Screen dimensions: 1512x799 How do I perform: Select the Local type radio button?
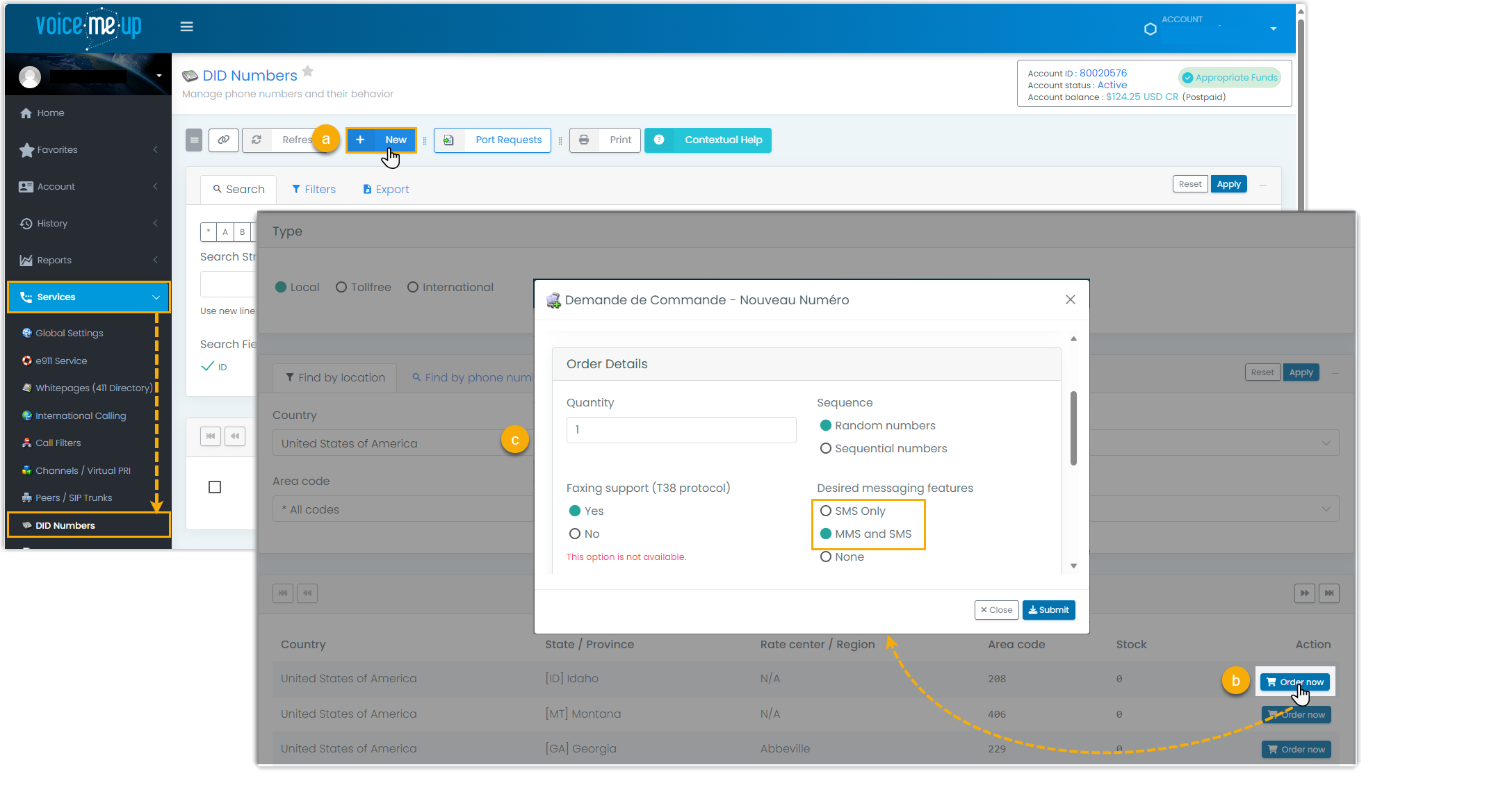click(x=281, y=287)
